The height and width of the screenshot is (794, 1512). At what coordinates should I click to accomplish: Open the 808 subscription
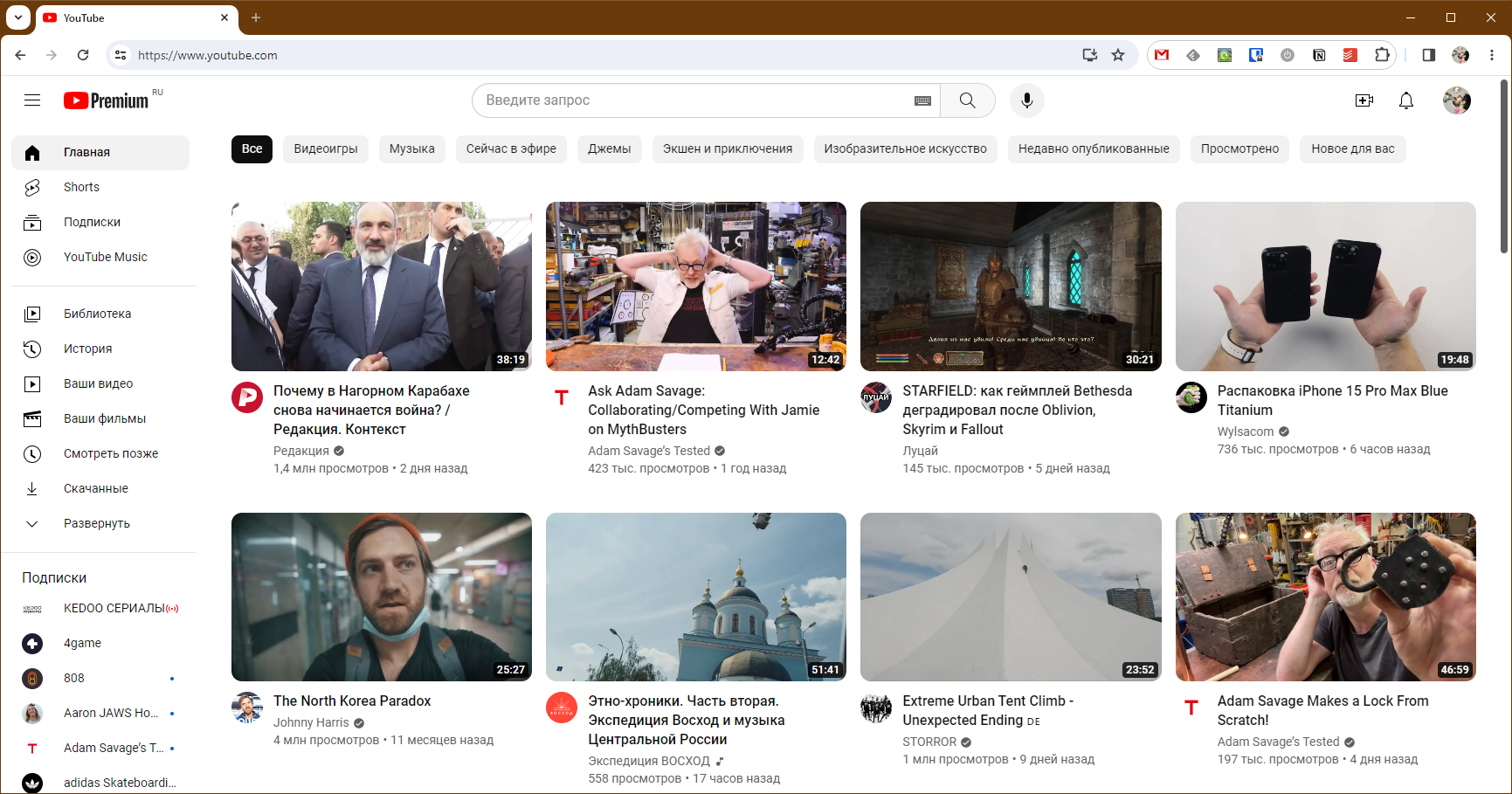click(x=100, y=678)
